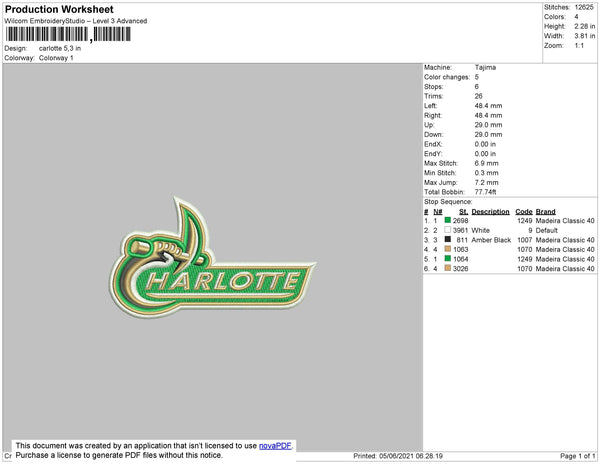
Task: Click the design barcode
Action: 68,34
